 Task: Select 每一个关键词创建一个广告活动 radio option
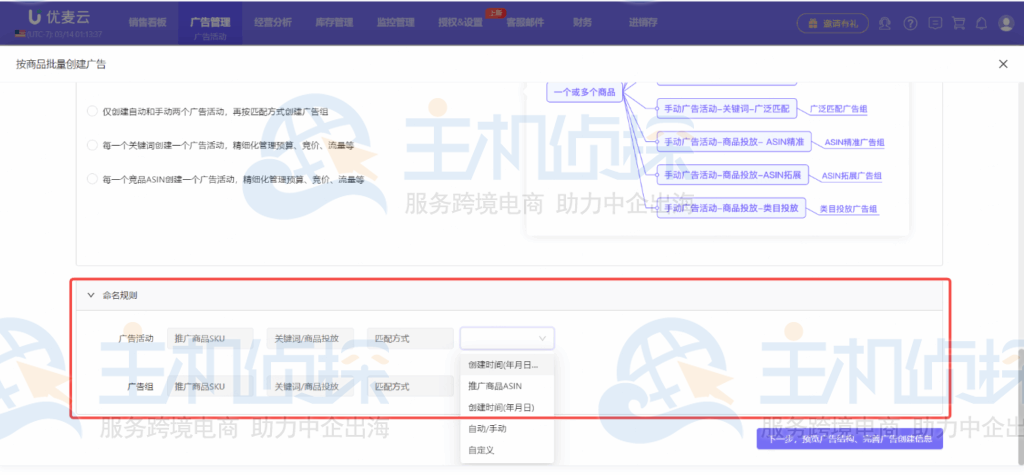click(93, 145)
